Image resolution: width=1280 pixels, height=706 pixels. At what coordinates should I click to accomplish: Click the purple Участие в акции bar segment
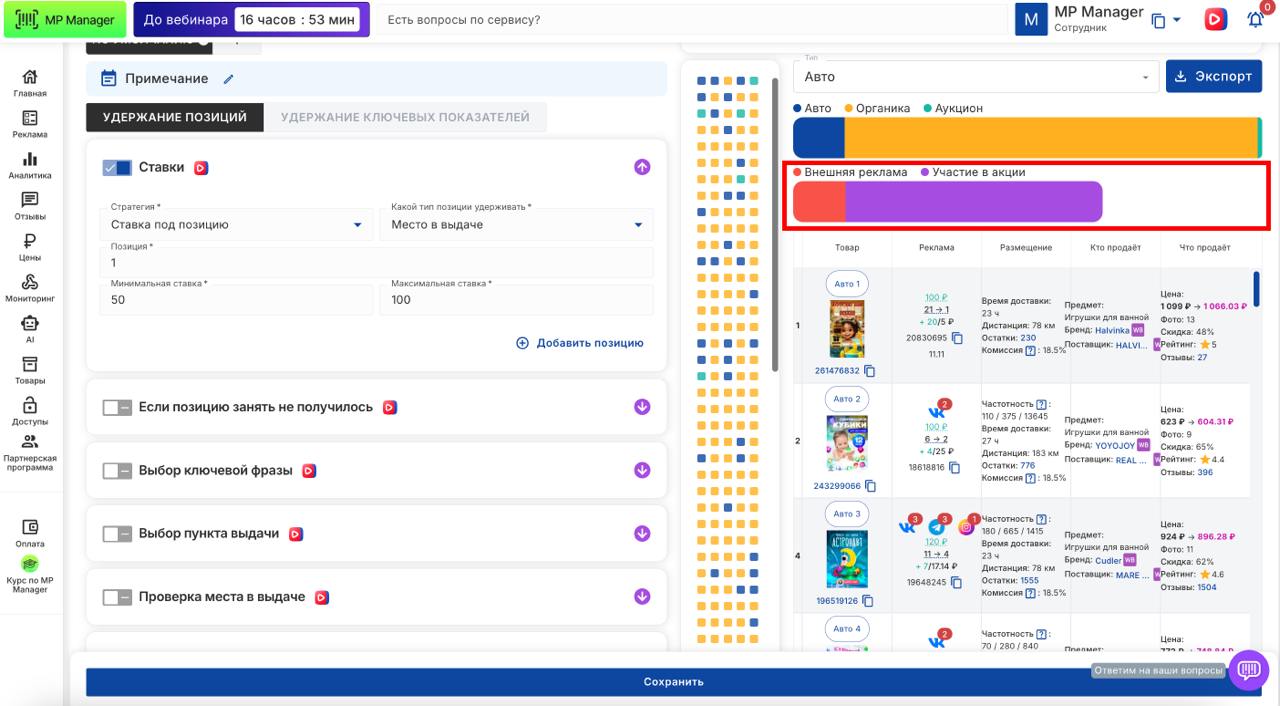click(x=973, y=202)
